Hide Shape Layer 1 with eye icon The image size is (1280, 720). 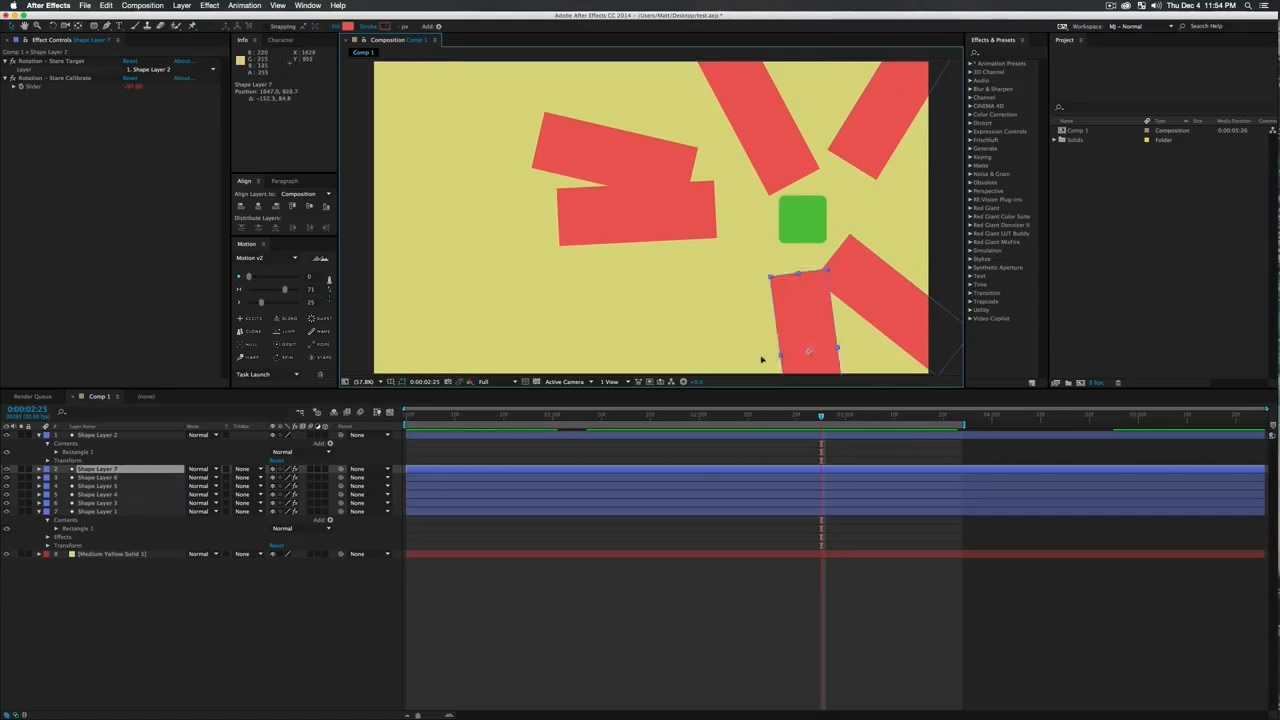coord(6,511)
